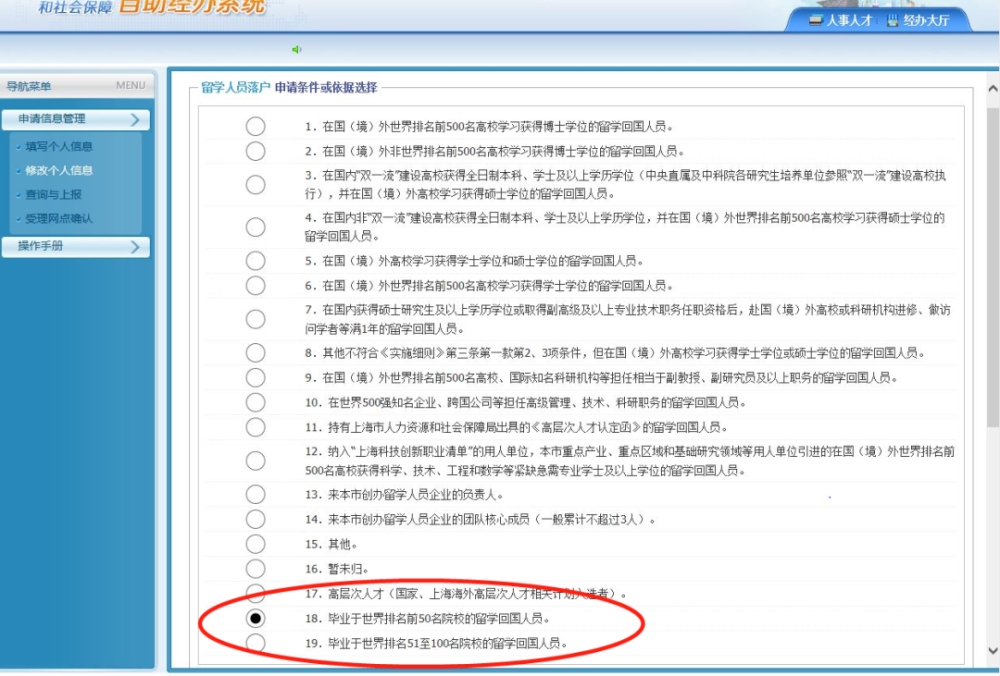The image size is (1000, 676).
Task: Select radio option 13 留学人员企业负责人
Action: [255, 494]
